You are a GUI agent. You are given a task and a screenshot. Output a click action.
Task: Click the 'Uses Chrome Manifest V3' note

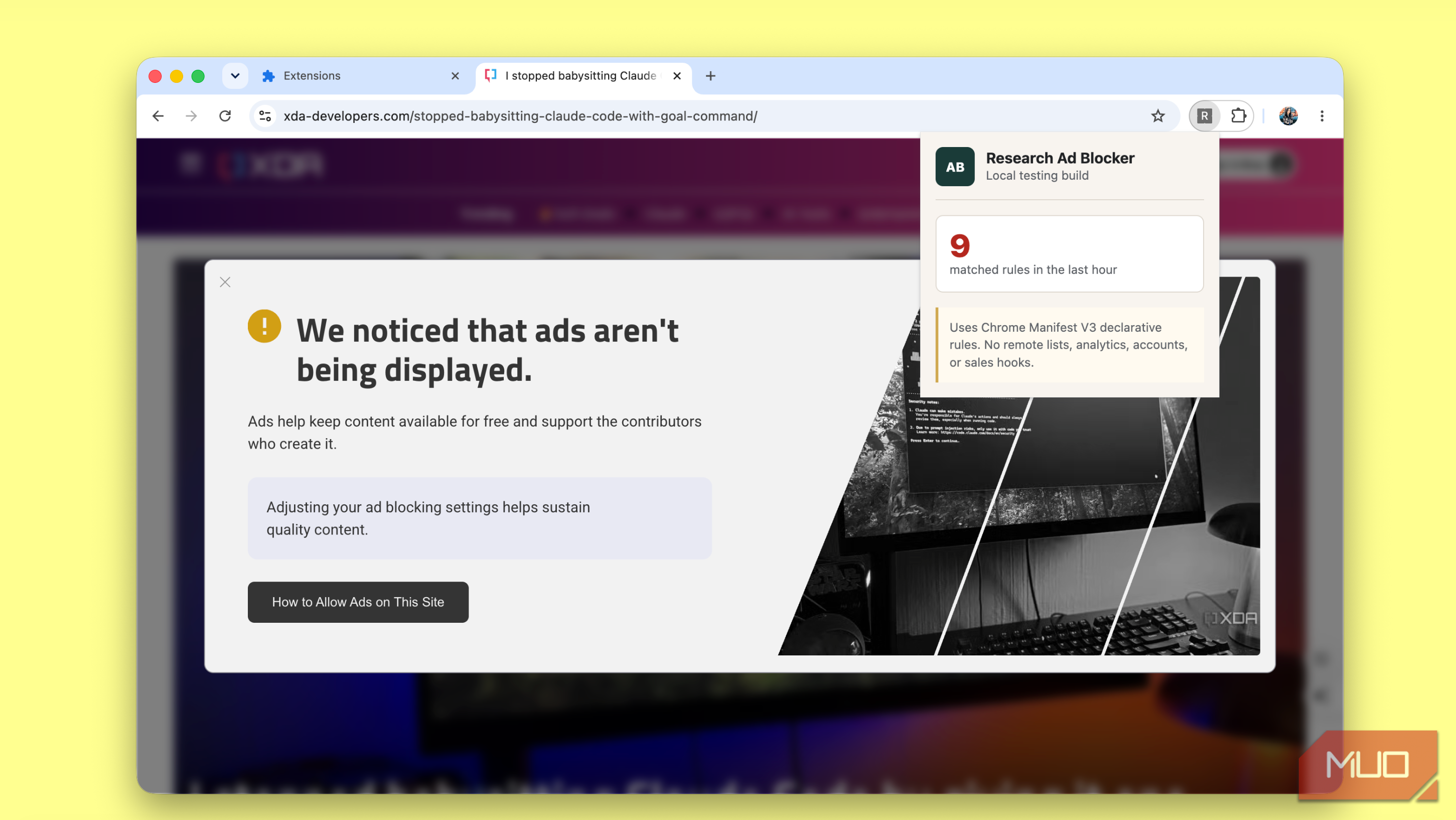tap(1069, 345)
